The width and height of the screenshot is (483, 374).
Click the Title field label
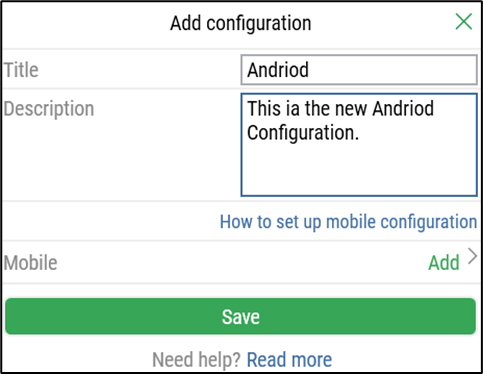(x=21, y=70)
